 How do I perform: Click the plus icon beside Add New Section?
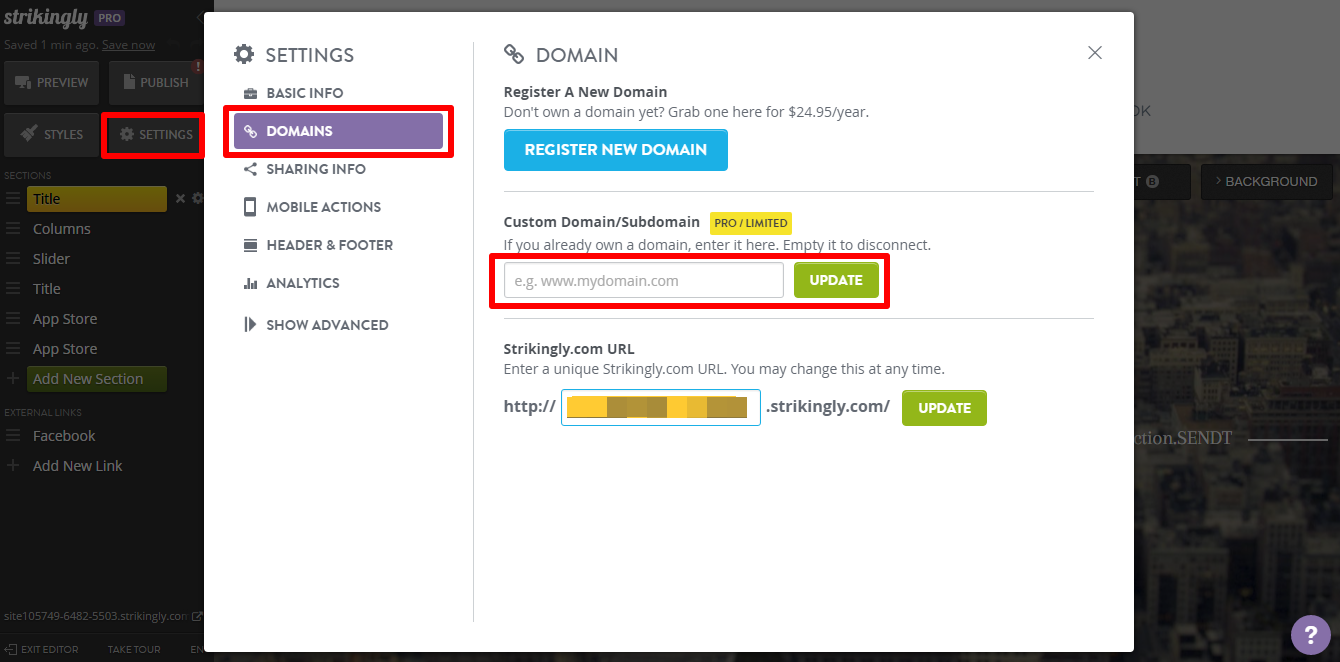point(13,379)
